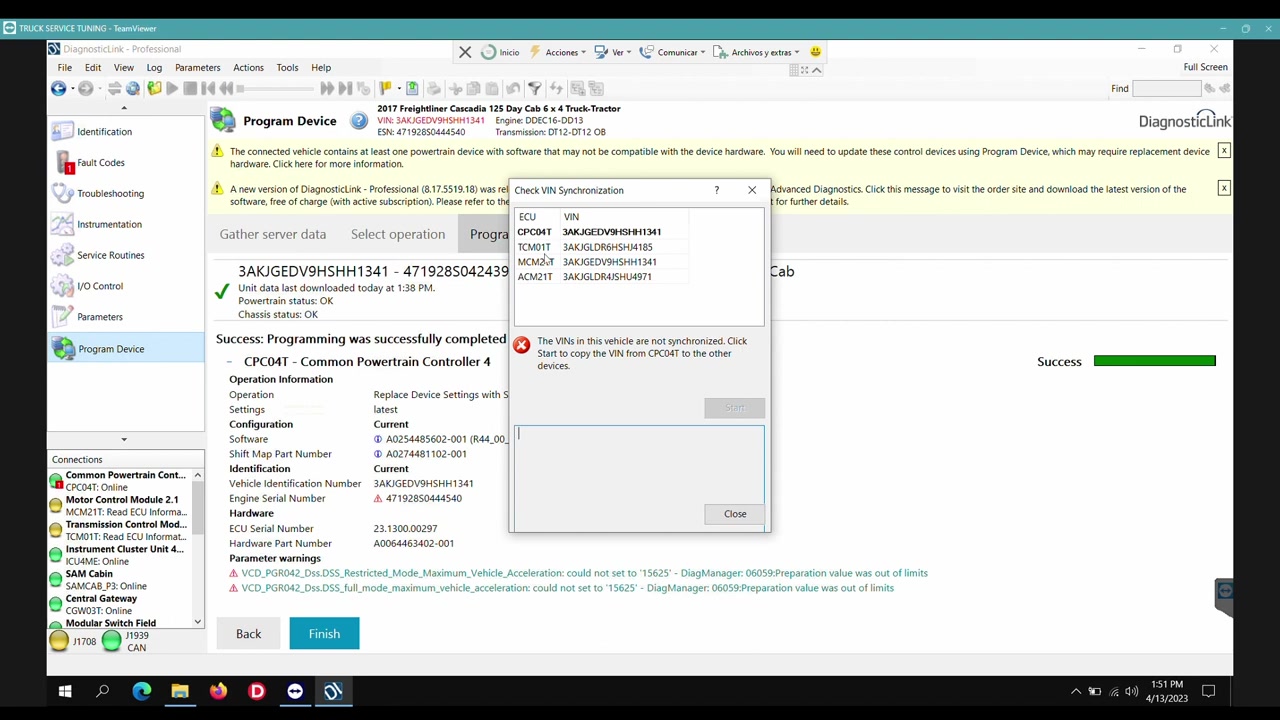Viewport: 1280px width, 720px height.
Task: Open the Tools menu
Action: [x=287, y=68]
